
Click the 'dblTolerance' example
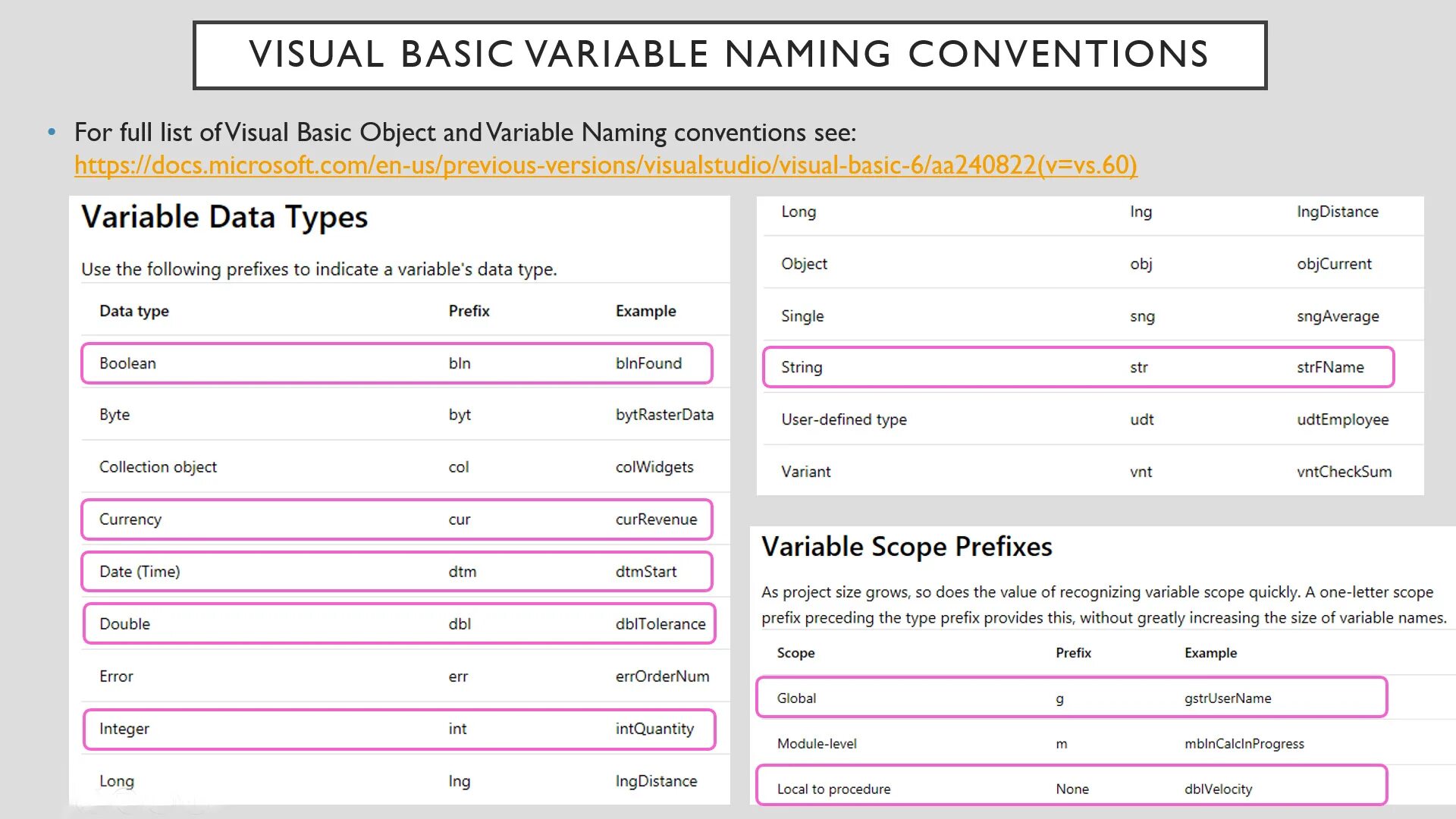[x=661, y=624]
